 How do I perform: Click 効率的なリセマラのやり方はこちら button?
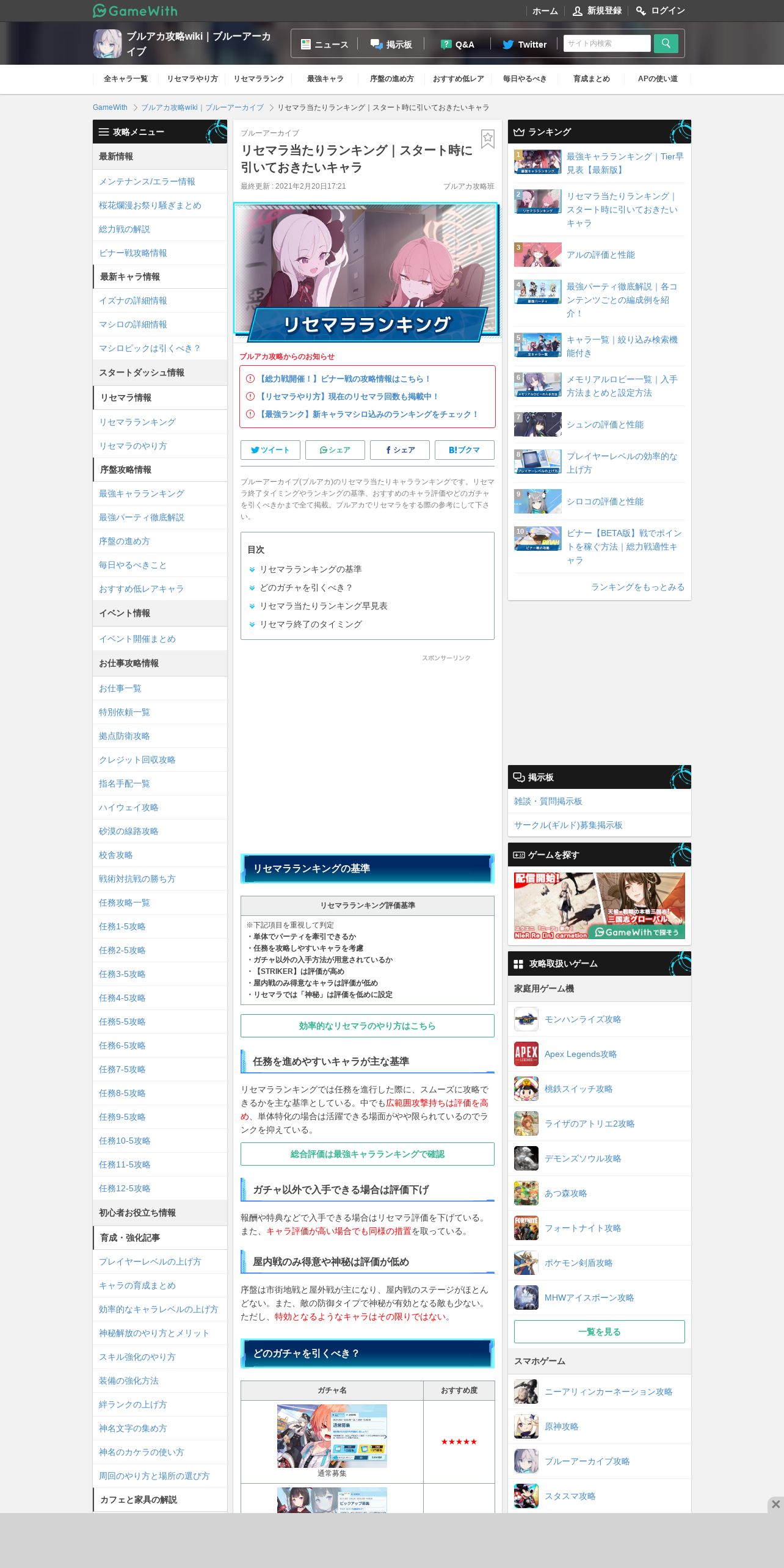(368, 1026)
